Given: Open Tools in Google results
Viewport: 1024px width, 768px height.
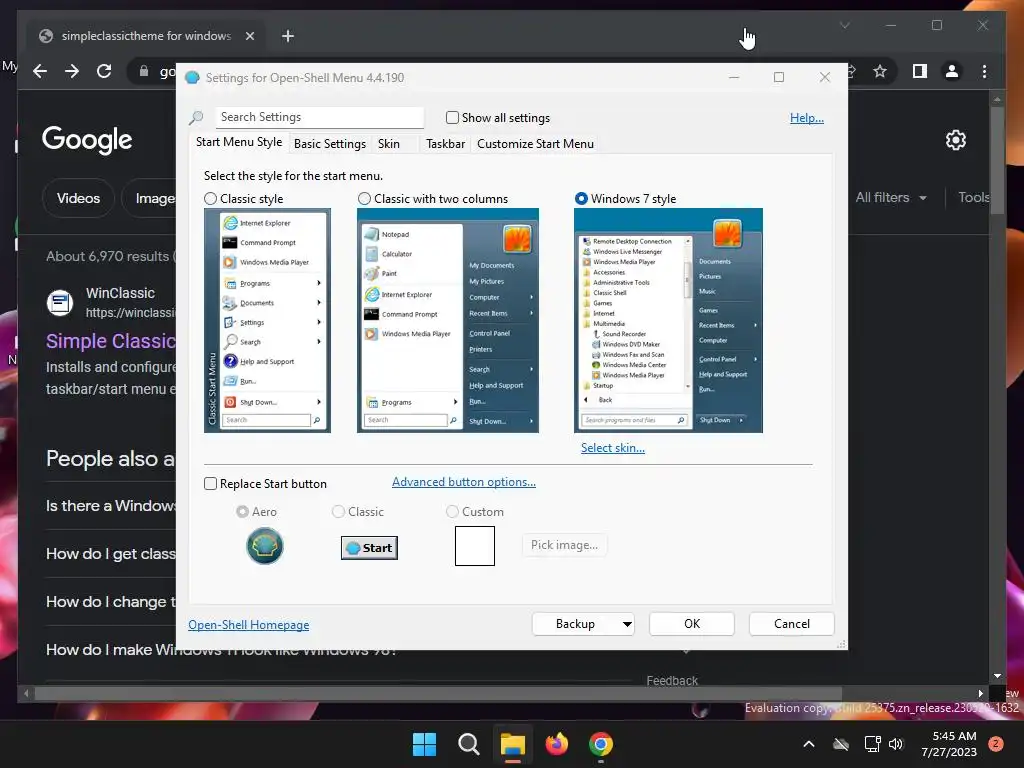Looking at the screenshot, I should pos(973,198).
